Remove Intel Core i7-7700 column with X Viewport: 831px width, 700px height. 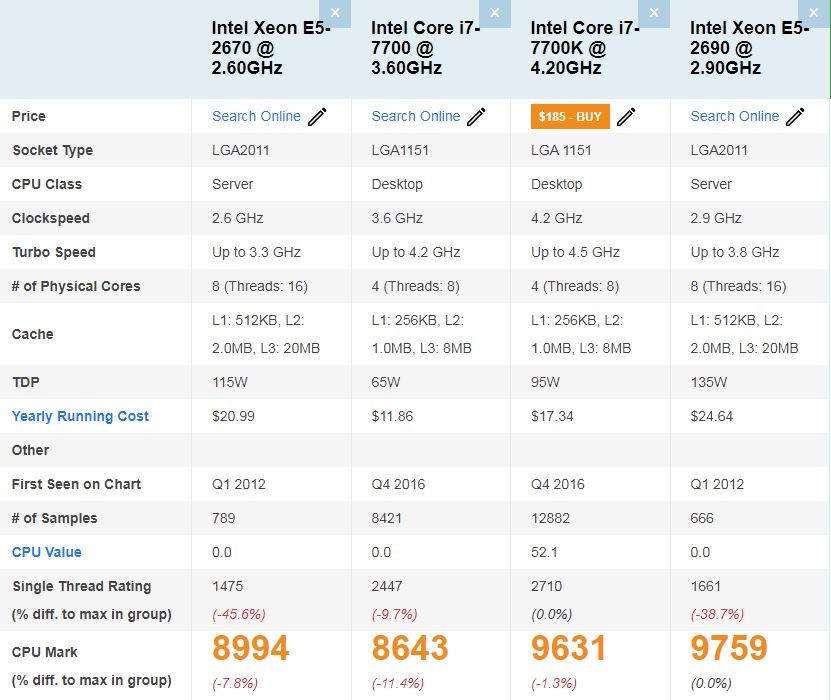click(x=494, y=13)
